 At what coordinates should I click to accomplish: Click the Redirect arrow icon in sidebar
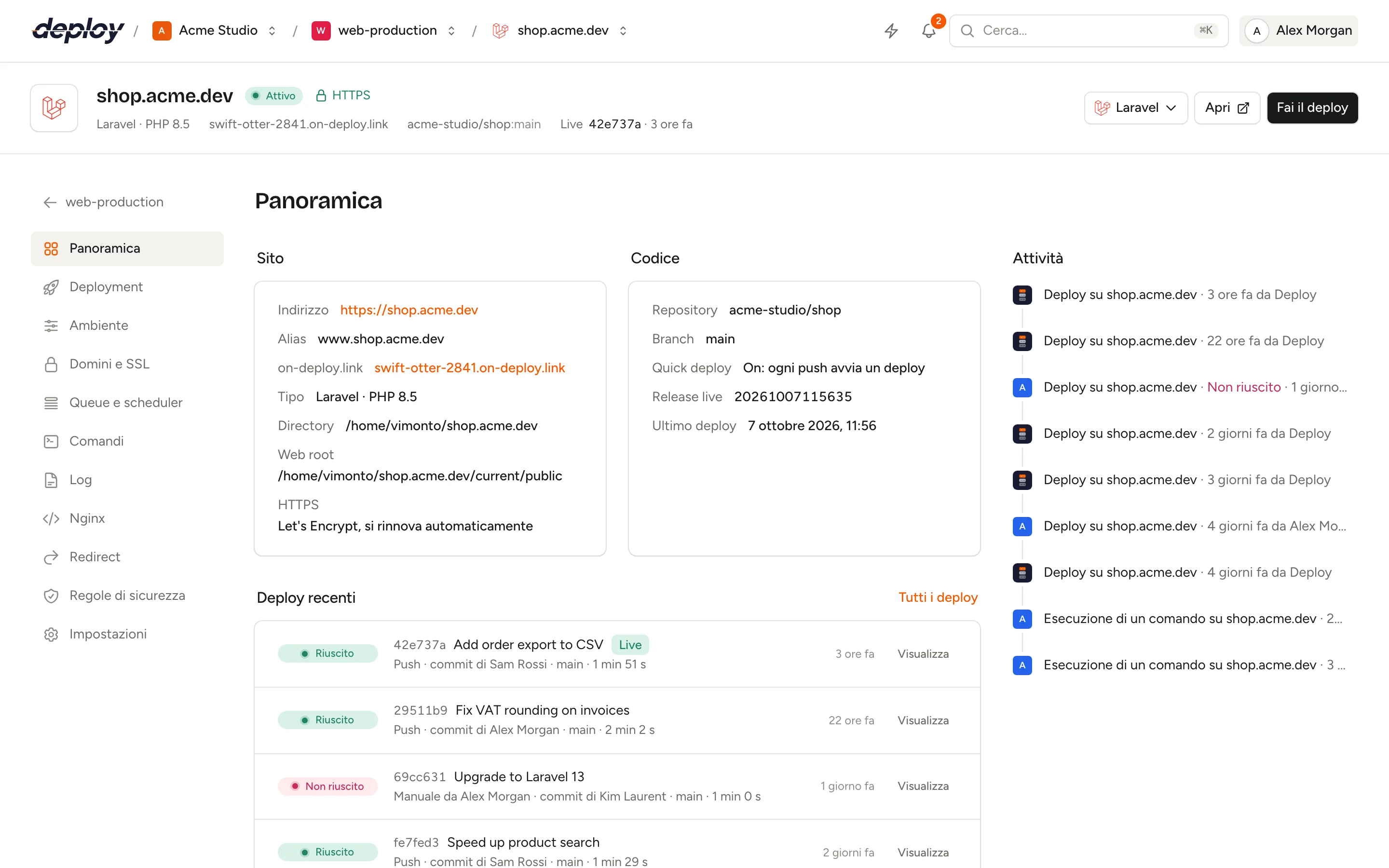(x=51, y=557)
